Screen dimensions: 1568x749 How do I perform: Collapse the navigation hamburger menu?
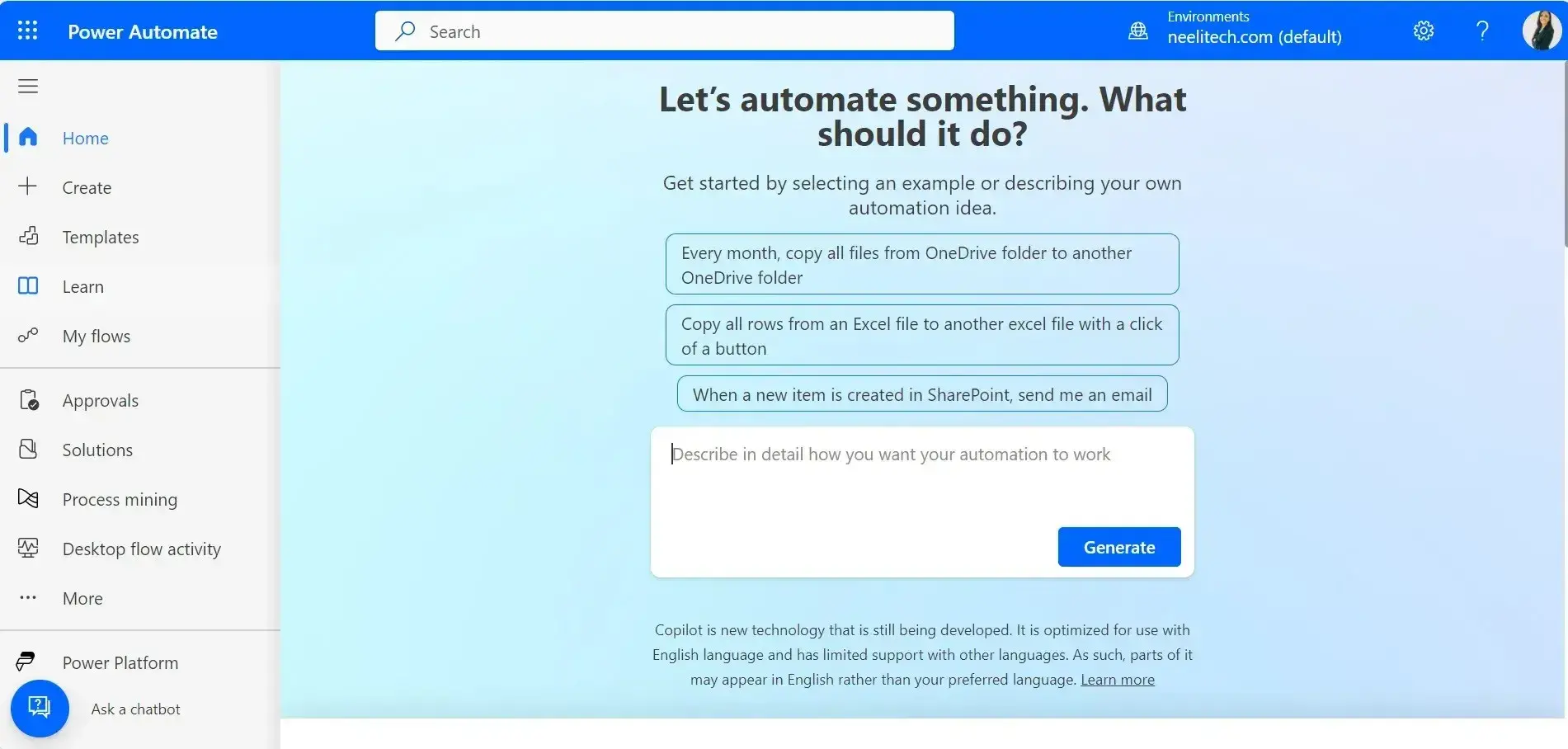28,86
